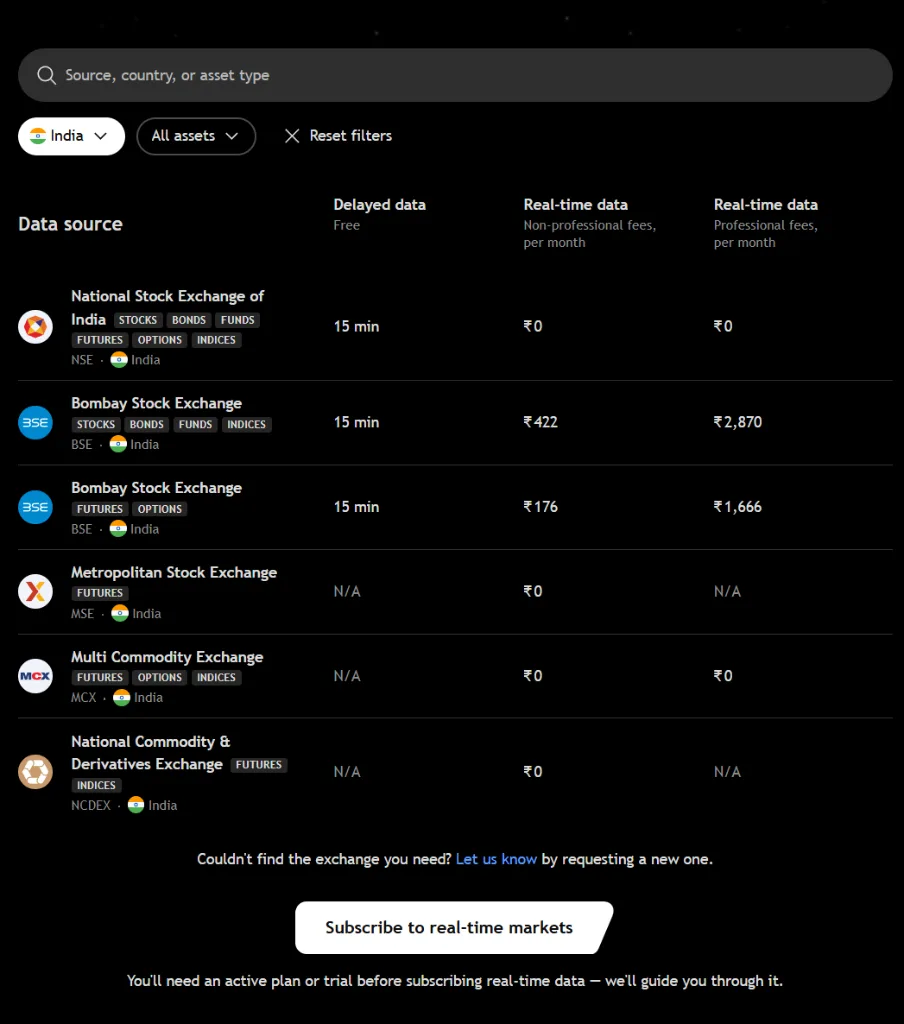Image resolution: width=904 pixels, height=1024 pixels.
Task: Click the MCX Multi Commodity Exchange logo
Action: [35, 676]
